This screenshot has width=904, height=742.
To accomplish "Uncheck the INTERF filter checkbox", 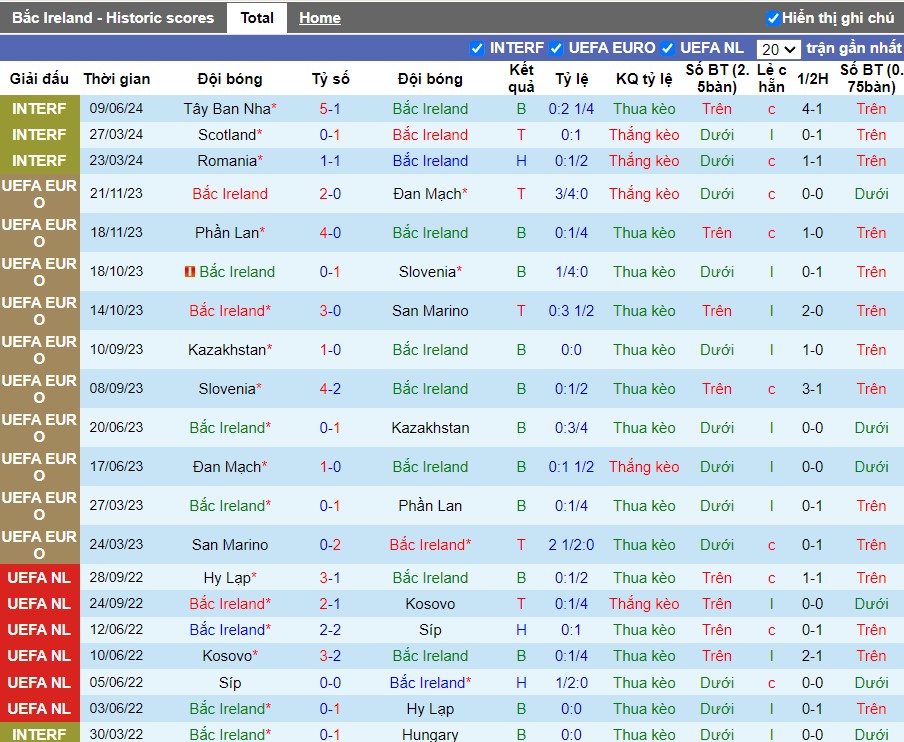I will tap(477, 48).
